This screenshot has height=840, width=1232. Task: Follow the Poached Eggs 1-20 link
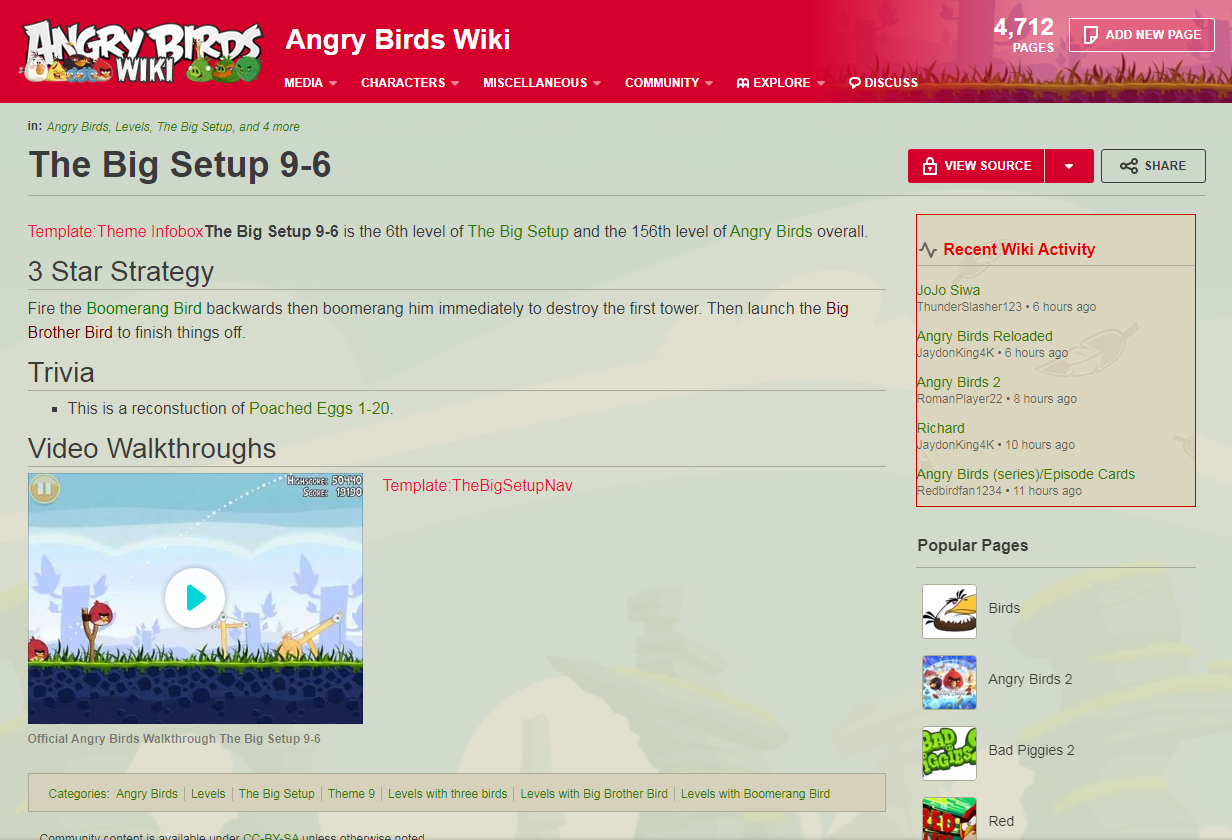click(320, 408)
